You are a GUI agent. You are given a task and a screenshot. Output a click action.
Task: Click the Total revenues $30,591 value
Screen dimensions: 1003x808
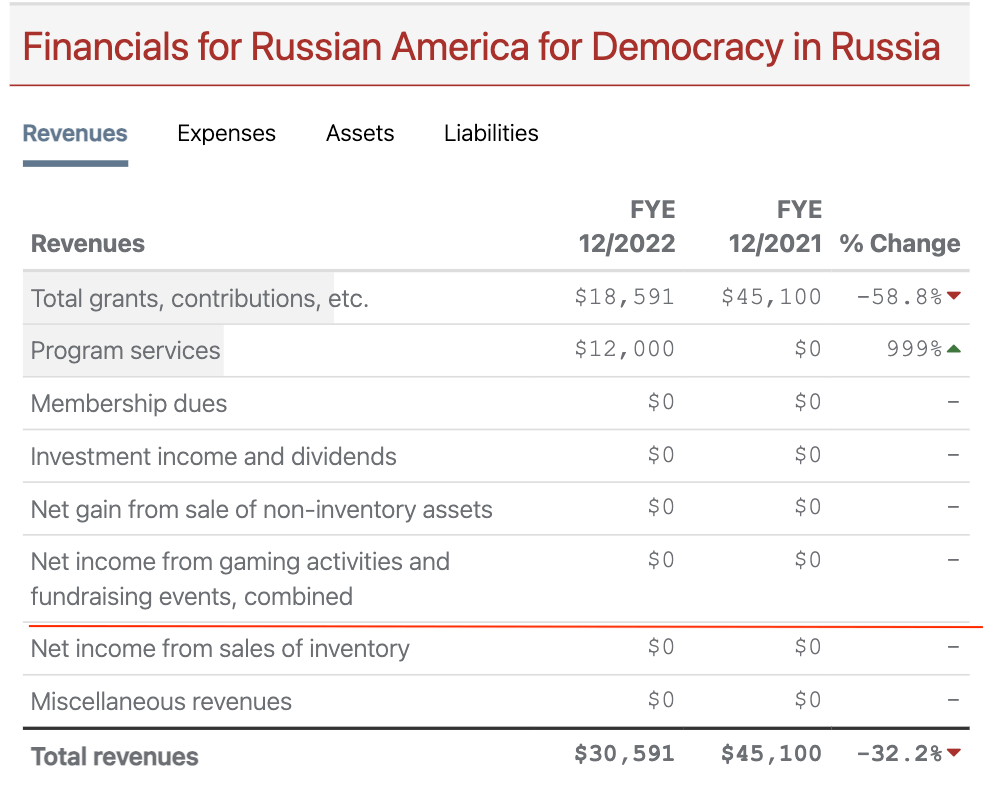click(x=624, y=754)
